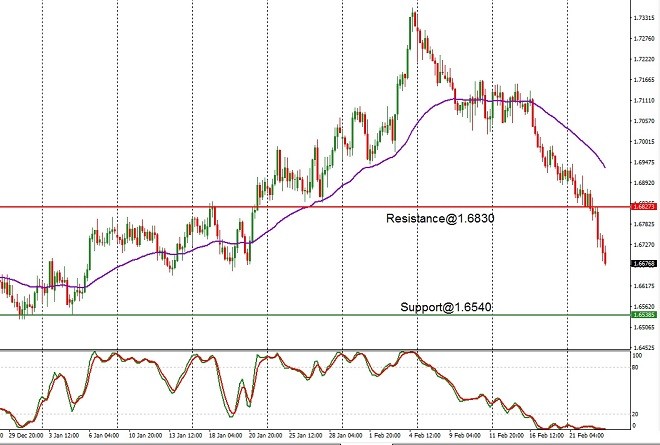This screenshot has width=660, height=445.
Task: Click the black current price 1.66788 tag
Action: click(644, 264)
